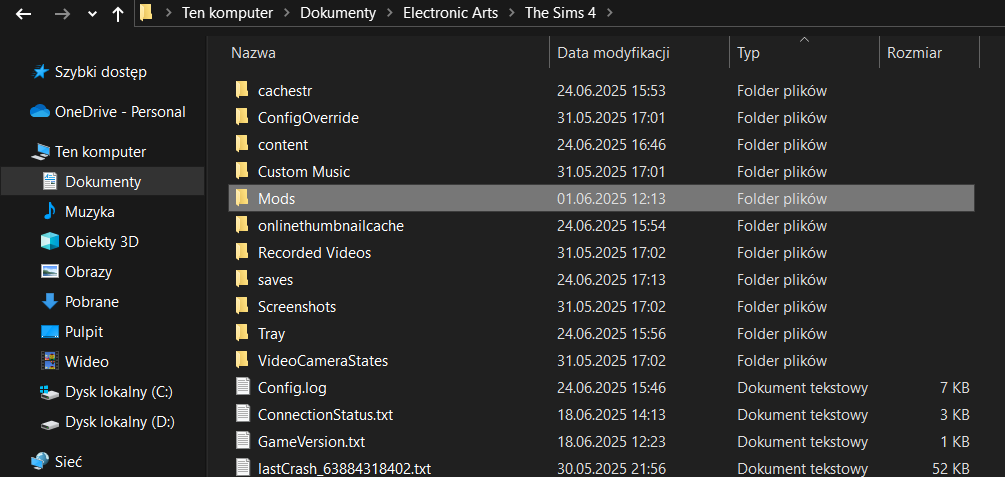The width and height of the screenshot is (1005, 477).
Task: Expand chevron after Ten komputer breadcrumb
Action: pyautogui.click(x=286, y=13)
